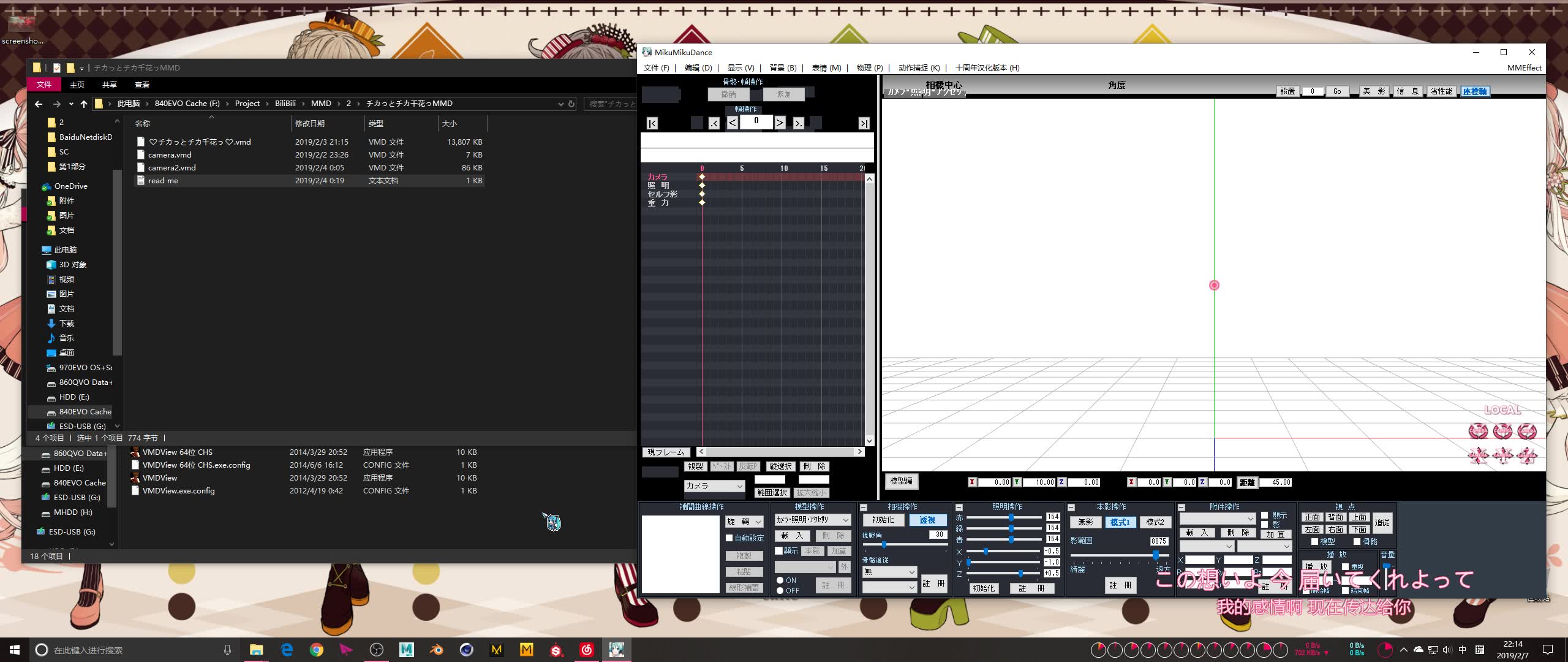The height and width of the screenshot is (662, 1568).
Task: Toggle 影 checkbox in 附件操作 panel
Action: tap(1264, 525)
